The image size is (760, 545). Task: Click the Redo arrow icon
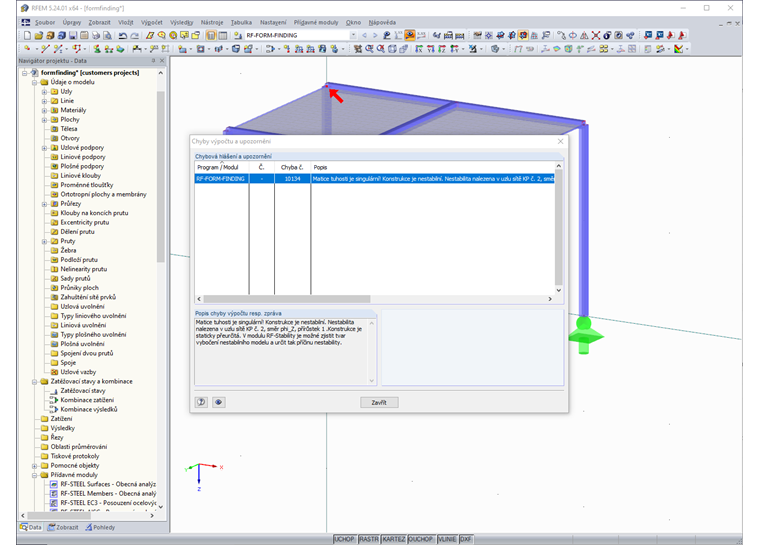pyautogui.click(x=135, y=35)
